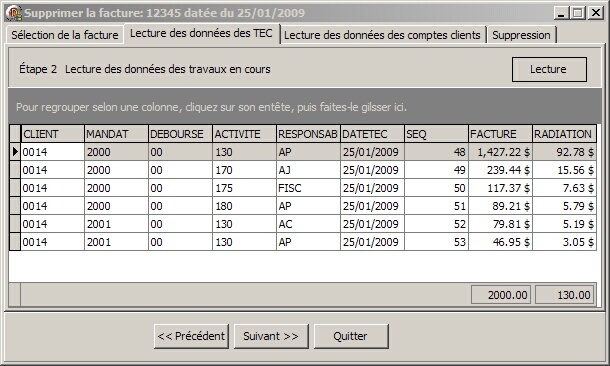The height and width of the screenshot is (366, 610).
Task: Click SEQ cell 48
Action: point(436,152)
